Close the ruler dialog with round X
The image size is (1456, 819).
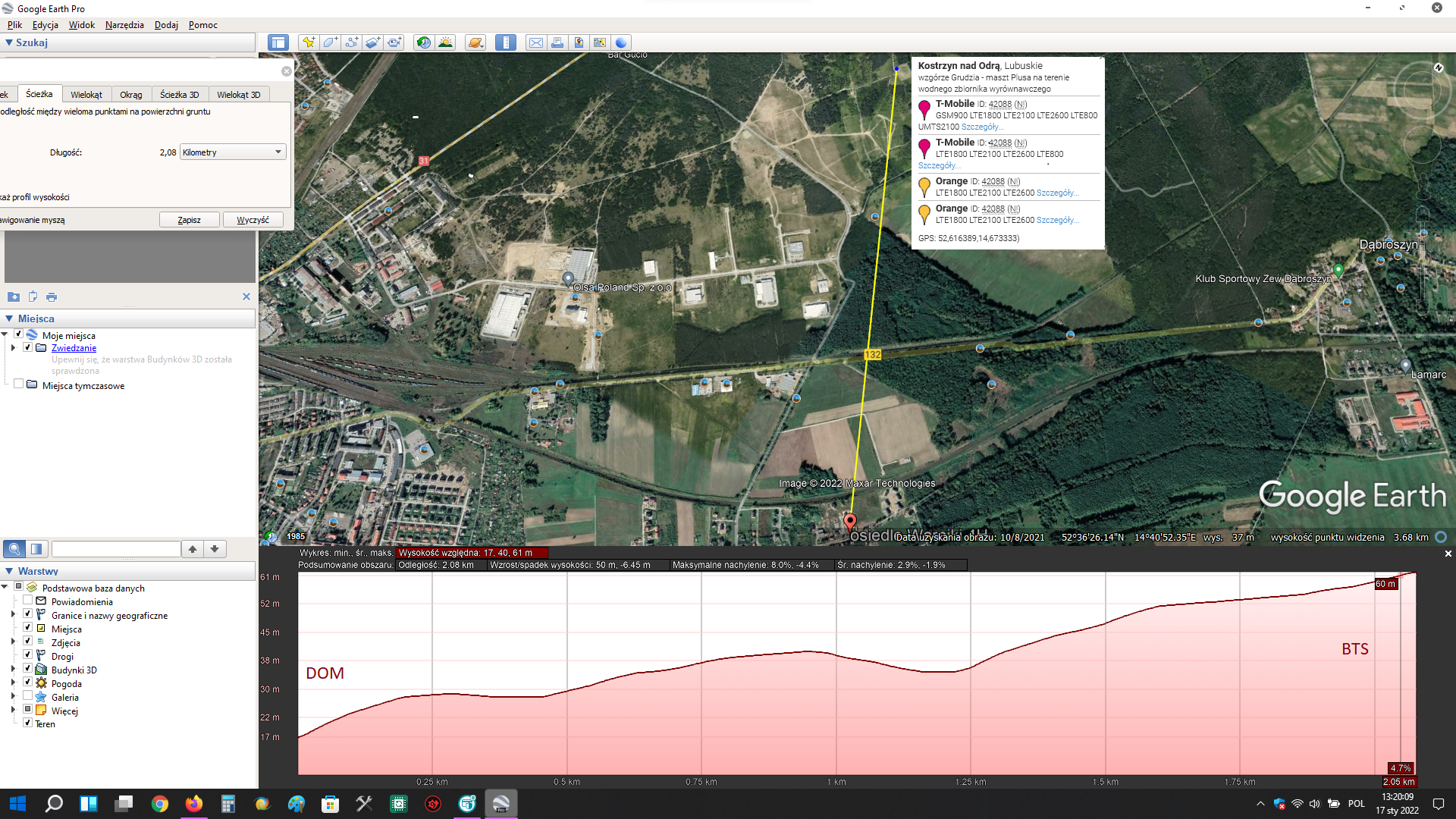click(x=286, y=71)
